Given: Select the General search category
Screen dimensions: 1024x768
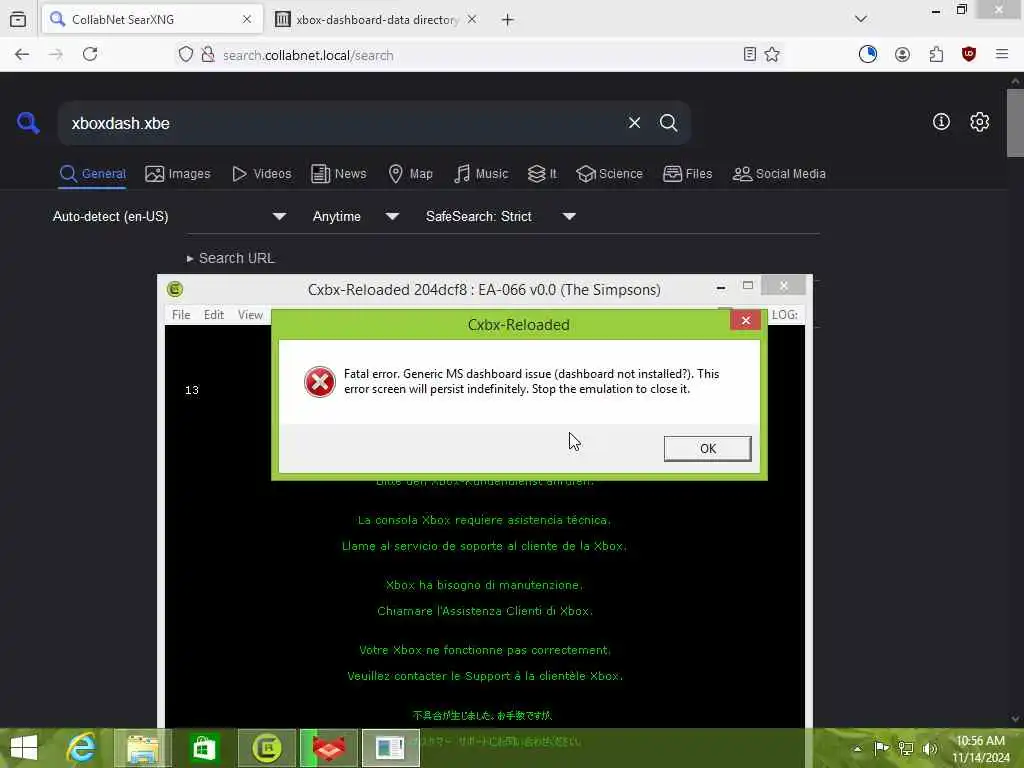Looking at the screenshot, I should pos(92,174).
